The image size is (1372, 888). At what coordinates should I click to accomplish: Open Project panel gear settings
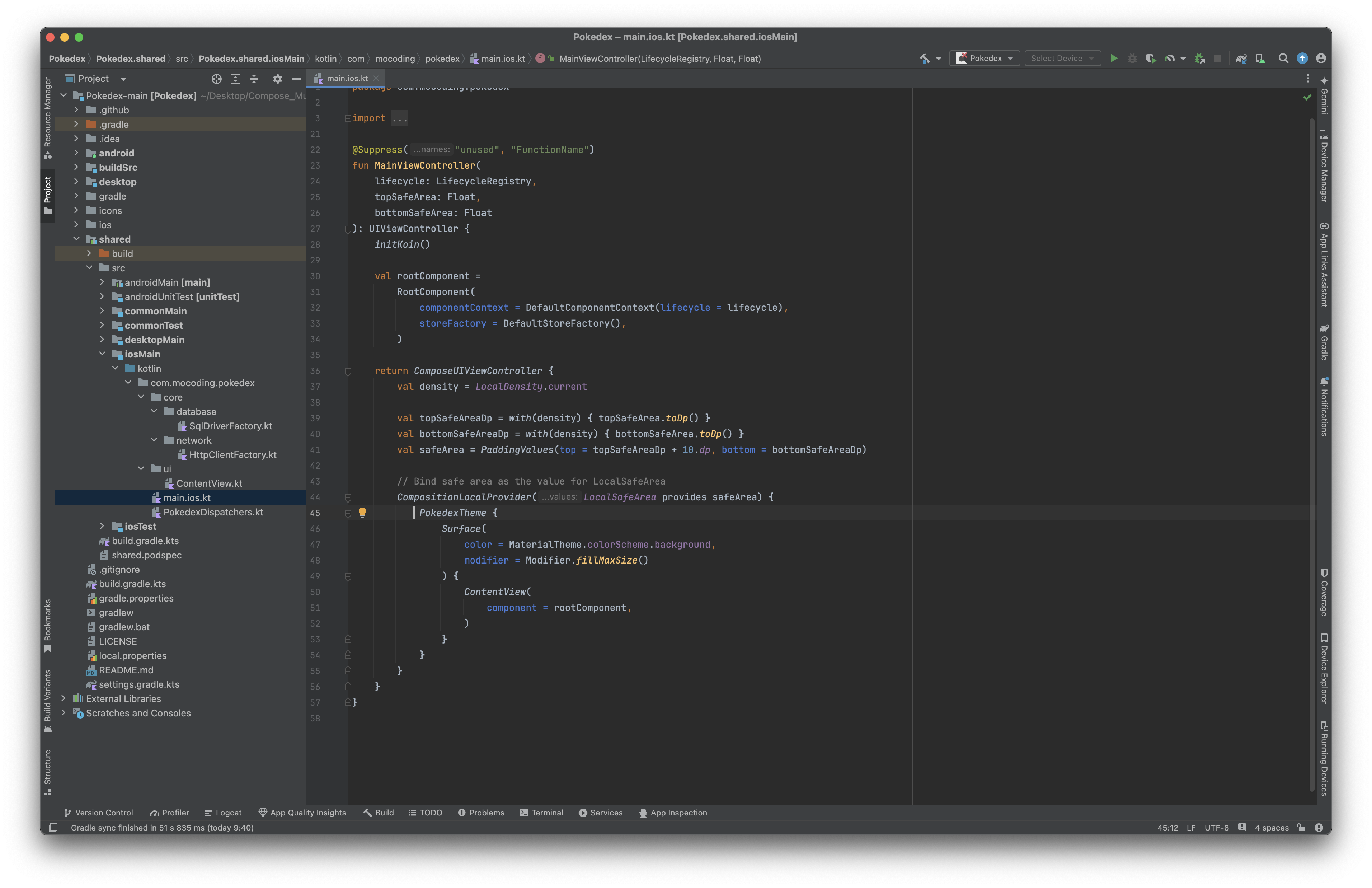[277, 79]
